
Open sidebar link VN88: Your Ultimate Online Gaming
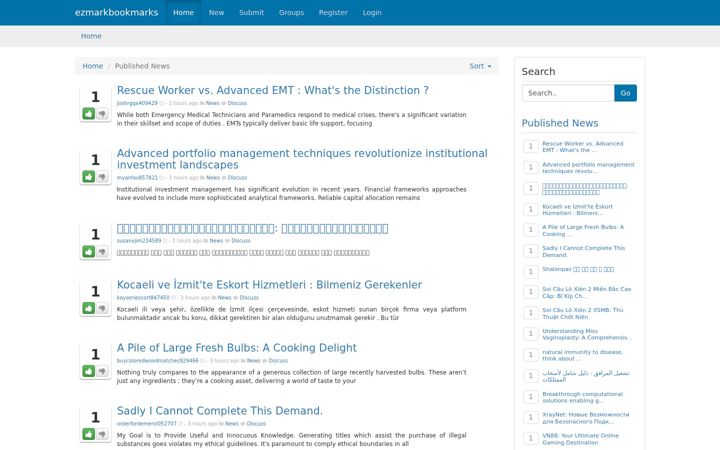(x=580, y=439)
